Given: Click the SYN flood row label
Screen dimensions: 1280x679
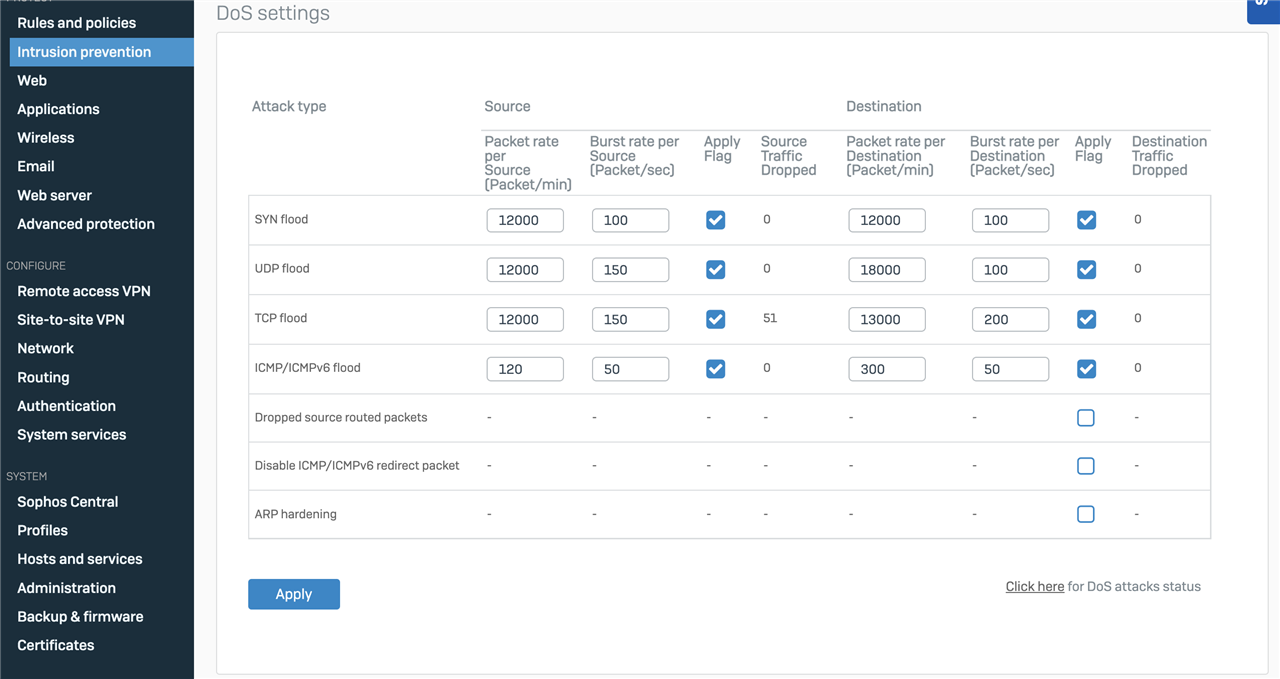Looking at the screenshot, I should [281, 219].
